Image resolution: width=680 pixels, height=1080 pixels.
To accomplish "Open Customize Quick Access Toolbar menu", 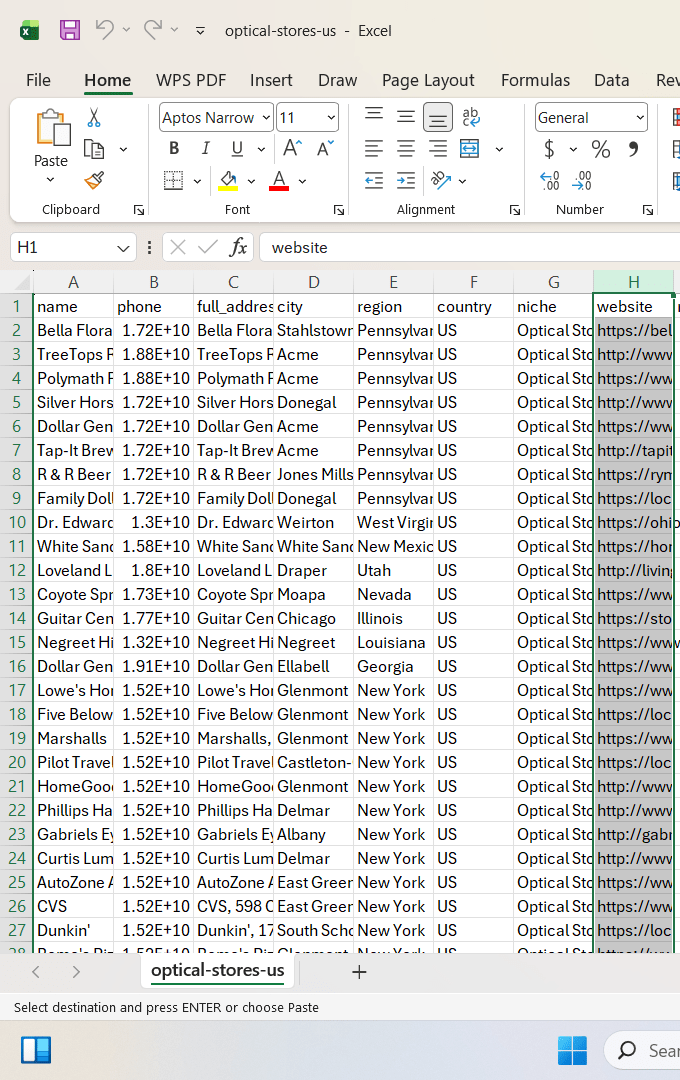I will pos(200,31).
